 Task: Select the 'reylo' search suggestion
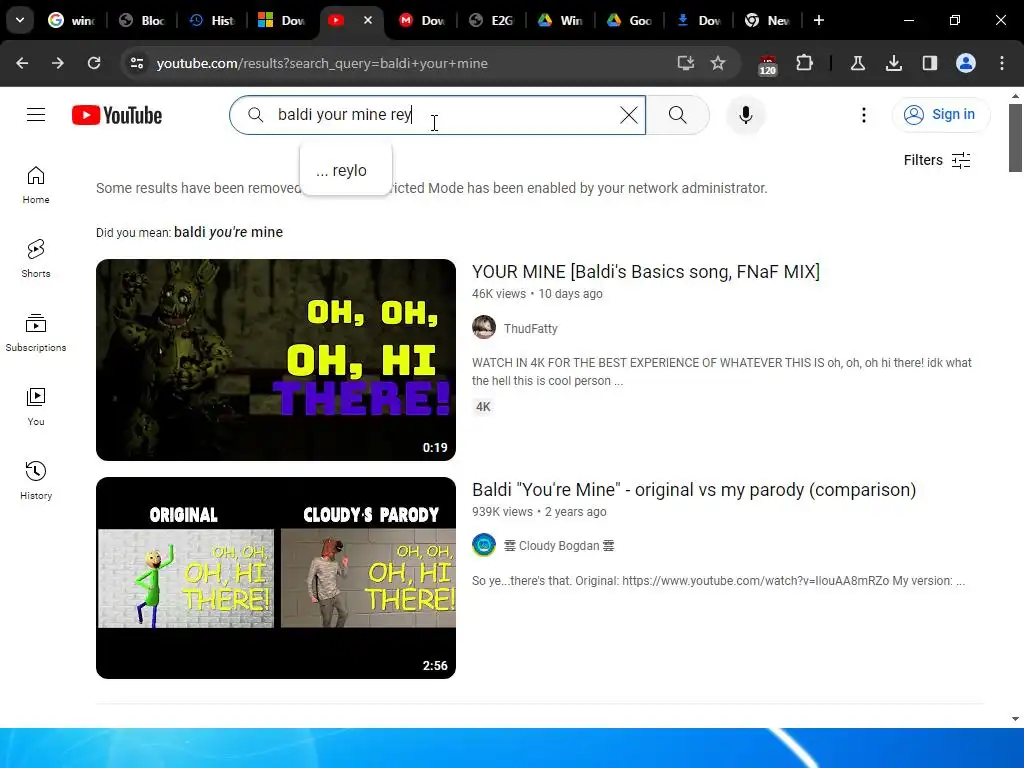pos(345,170)
